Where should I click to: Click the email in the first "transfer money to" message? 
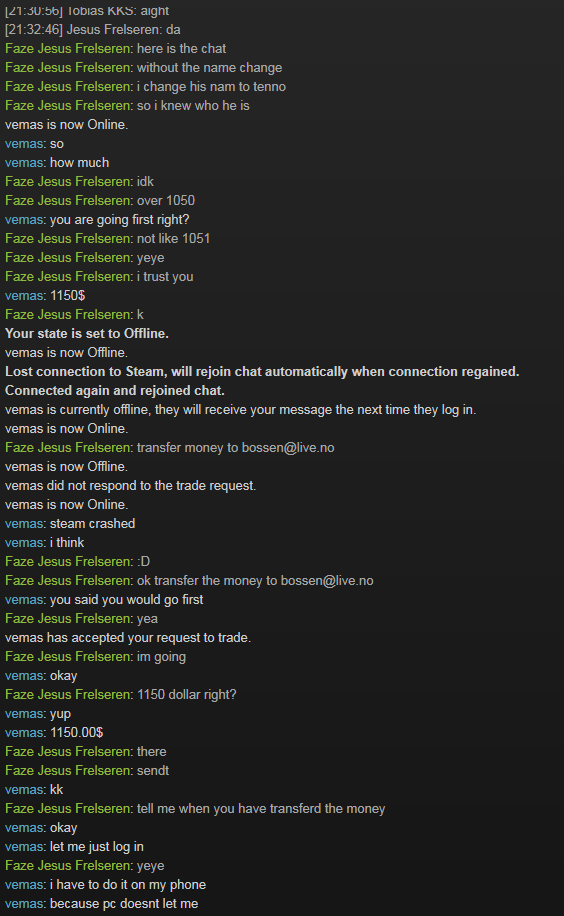tap(288, 447)
